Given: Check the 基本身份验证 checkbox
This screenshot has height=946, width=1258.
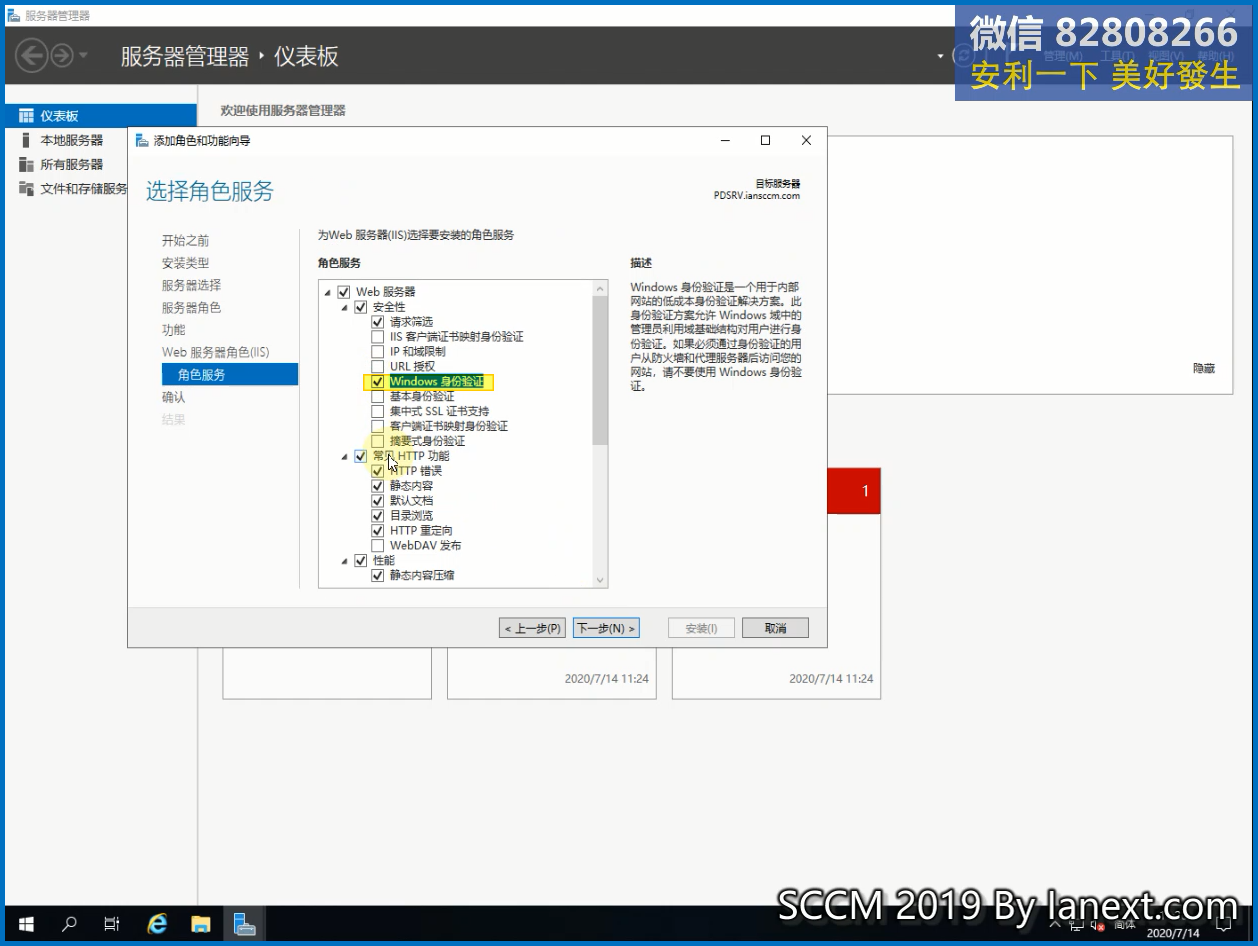Looking at the screenshot, I should click(378, 397).
